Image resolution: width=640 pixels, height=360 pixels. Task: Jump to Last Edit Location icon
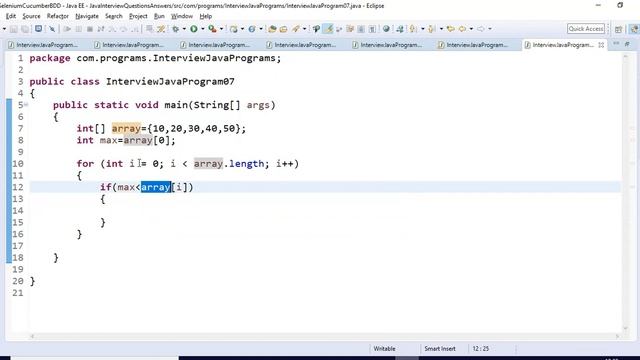pyautogui.click(x=451, y=29)
